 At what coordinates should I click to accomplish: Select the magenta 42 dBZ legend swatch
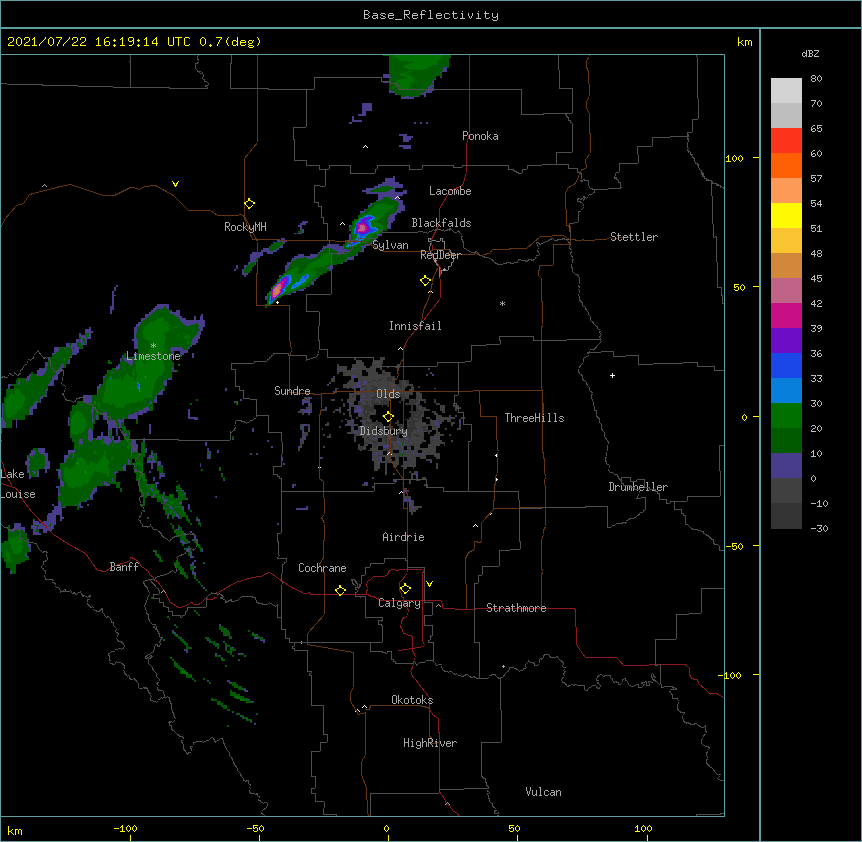(786, 315)
